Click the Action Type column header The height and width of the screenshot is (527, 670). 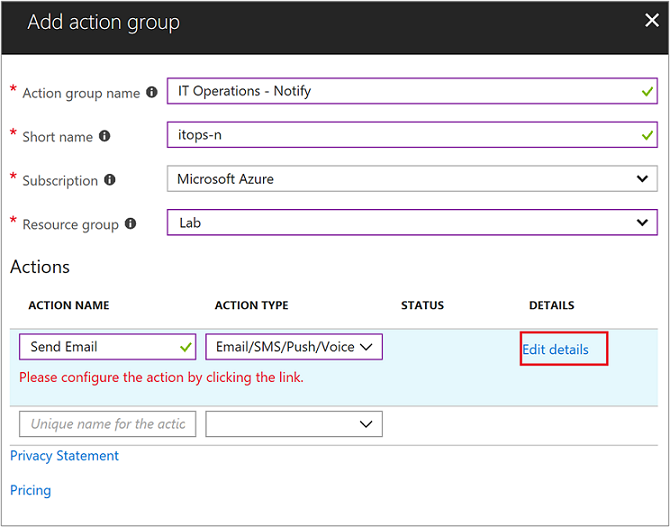click(x=251, y=305)
